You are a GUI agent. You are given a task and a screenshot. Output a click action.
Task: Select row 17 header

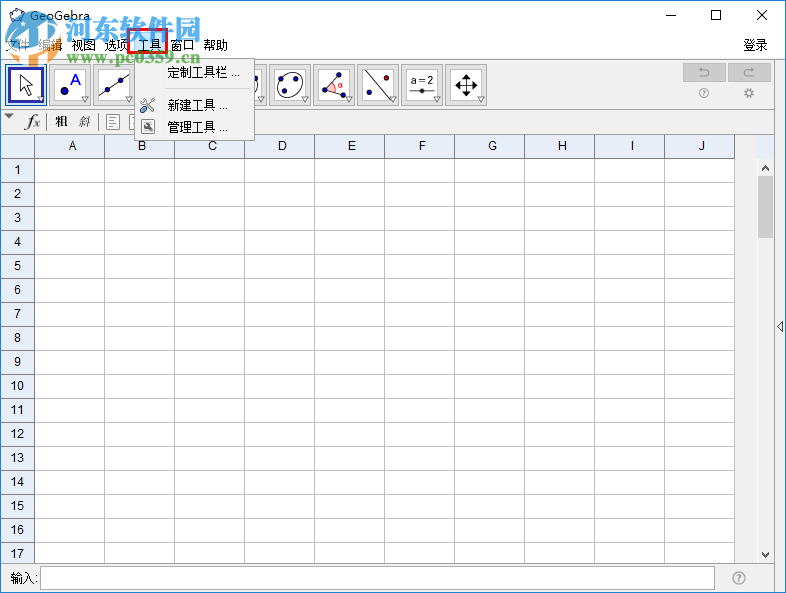18,553
